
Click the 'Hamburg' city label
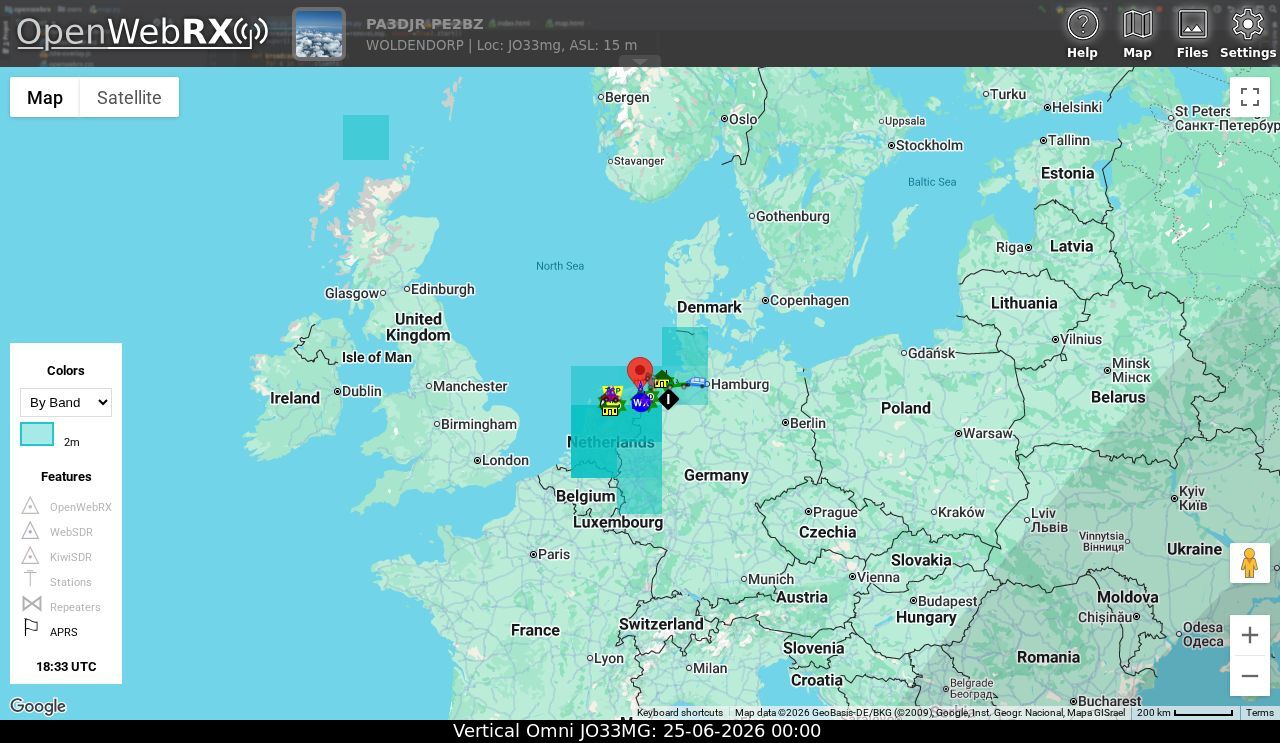[x=740, y=384]
